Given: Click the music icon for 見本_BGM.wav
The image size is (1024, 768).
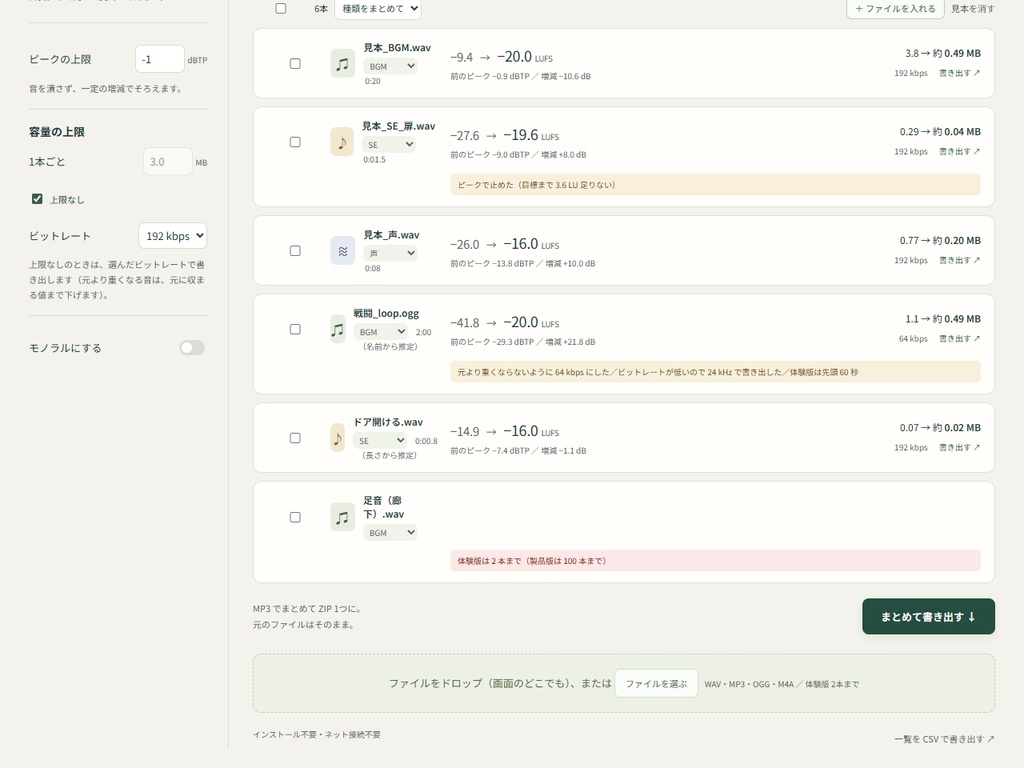Looking at the screenshot, I should click(342, 64).
